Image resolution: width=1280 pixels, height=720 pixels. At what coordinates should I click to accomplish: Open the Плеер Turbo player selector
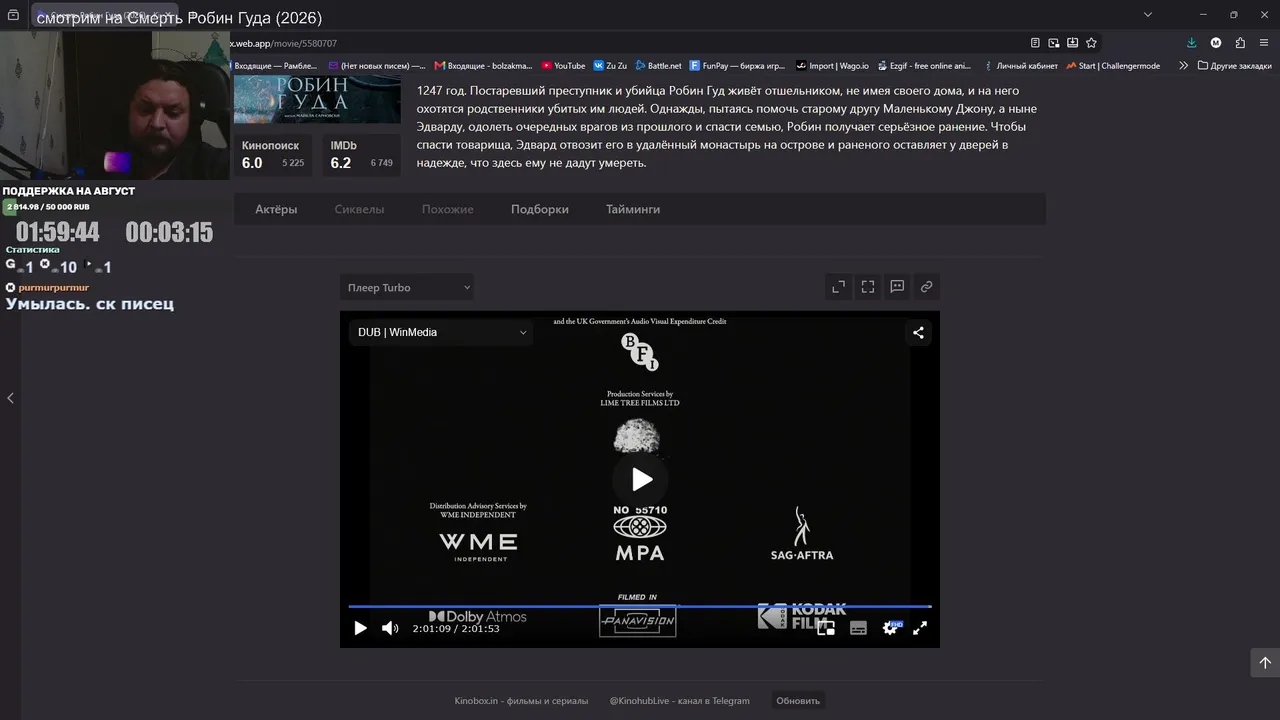pyautogui.click(x=406, y=288)
